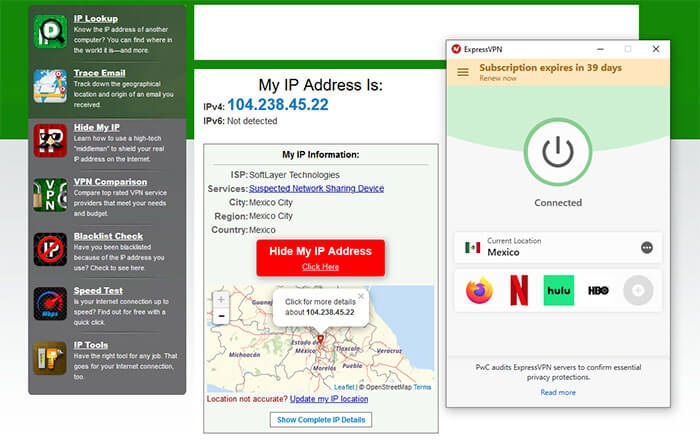Image resolution: width=700 pixels, height=442 pixels.
Task: Zoom in on the map
Action: pyautogui.click(x=221, y=300)
